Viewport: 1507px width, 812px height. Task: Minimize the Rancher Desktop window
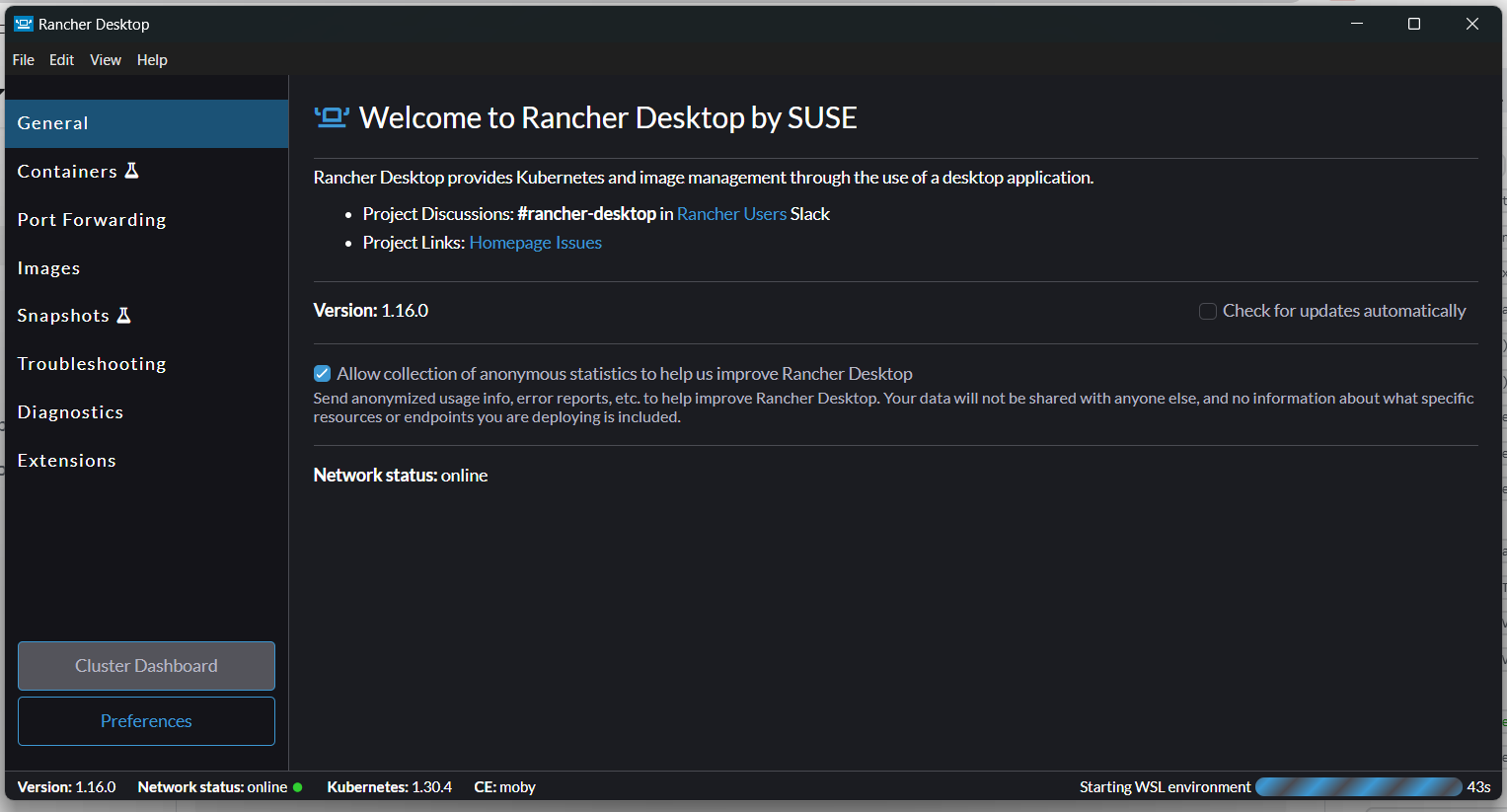[x=1357, y=24]
